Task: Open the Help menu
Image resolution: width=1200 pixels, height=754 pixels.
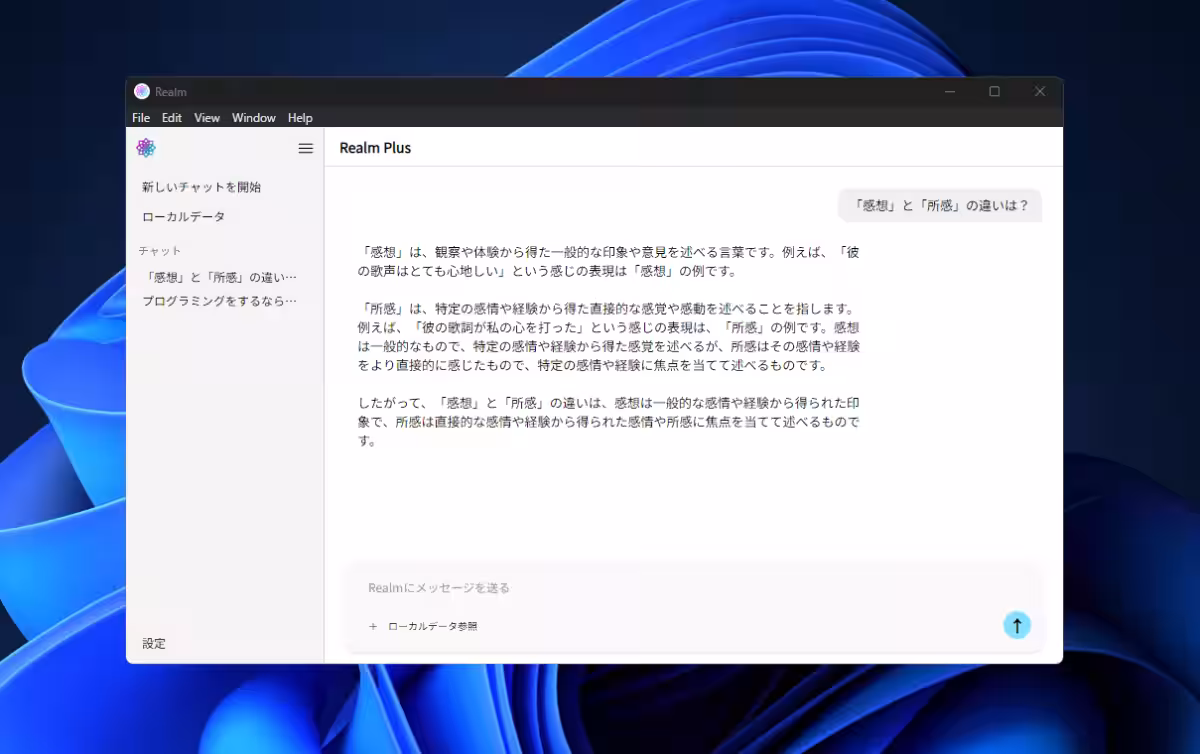Action: [x=300, y=118]
